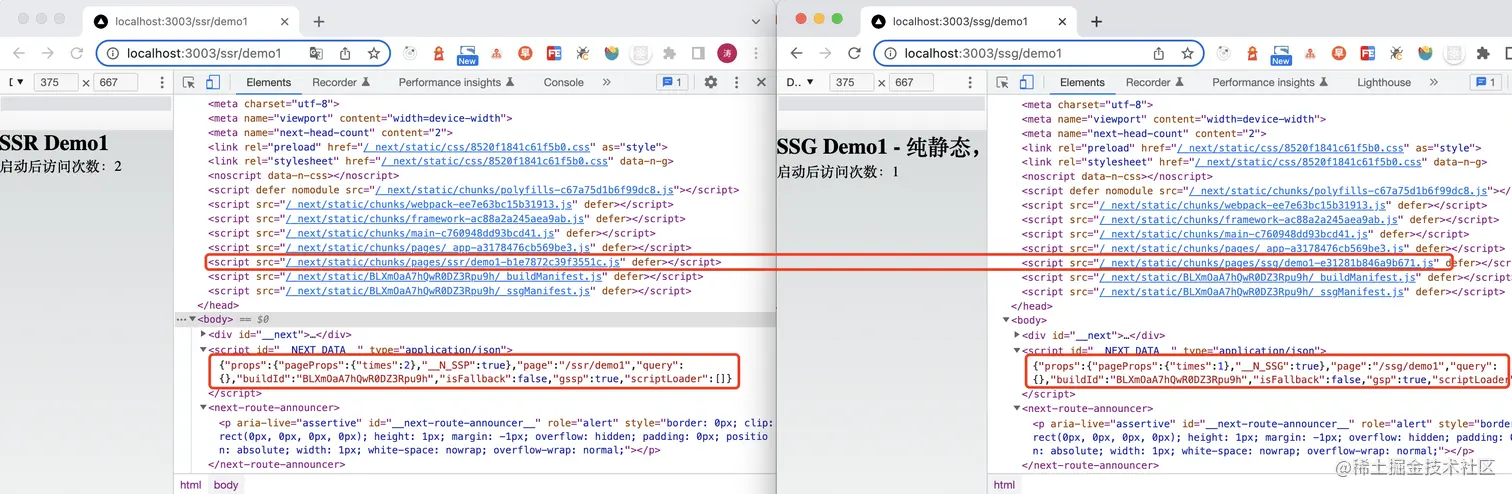
Task: Expand div id __next in SSG Elements
Action: (1017, 335)
